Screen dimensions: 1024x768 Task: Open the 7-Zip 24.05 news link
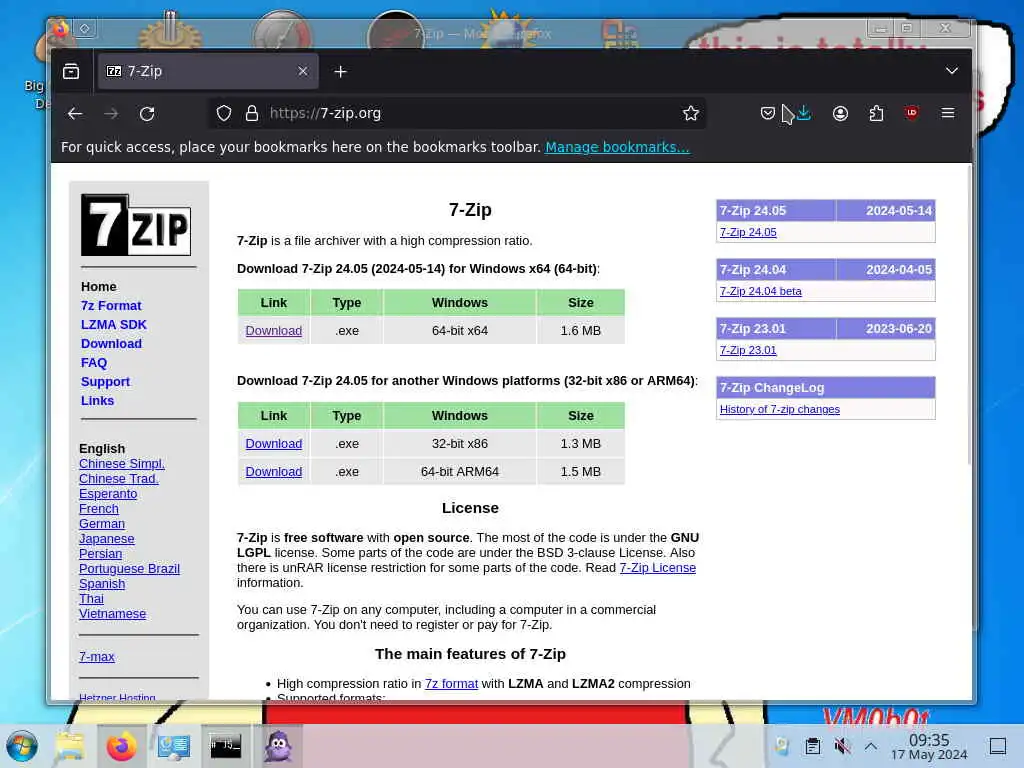click(748, 232)
